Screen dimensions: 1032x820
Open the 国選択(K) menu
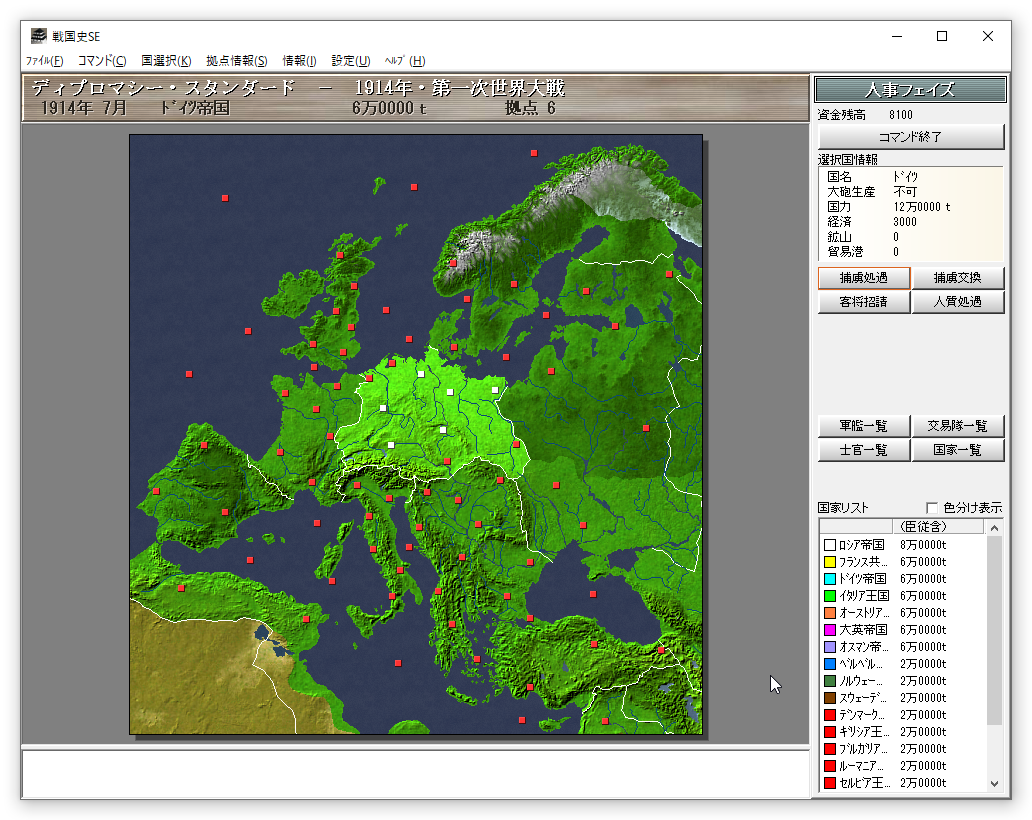pyautogui.click(x=166, y=61)
